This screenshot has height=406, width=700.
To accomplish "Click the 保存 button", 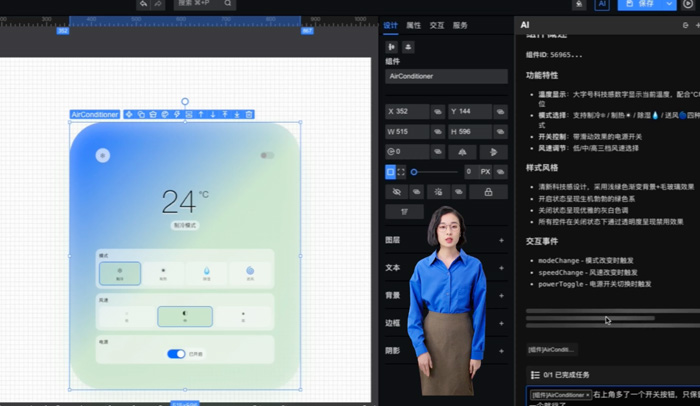I will click(640, 5).
